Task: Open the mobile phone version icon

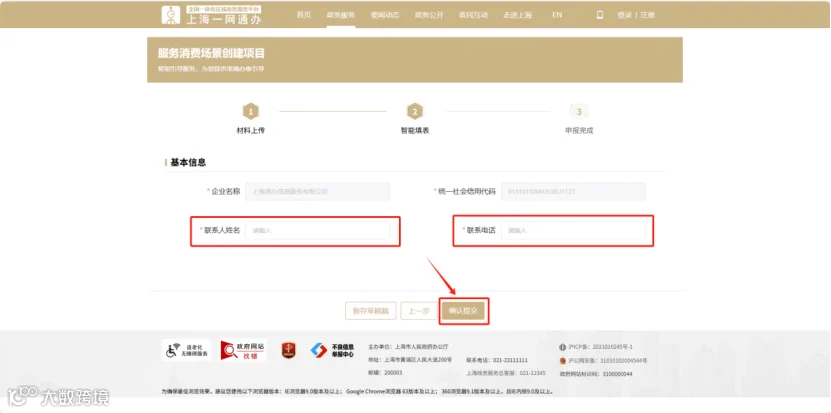Action: point(600,15)
